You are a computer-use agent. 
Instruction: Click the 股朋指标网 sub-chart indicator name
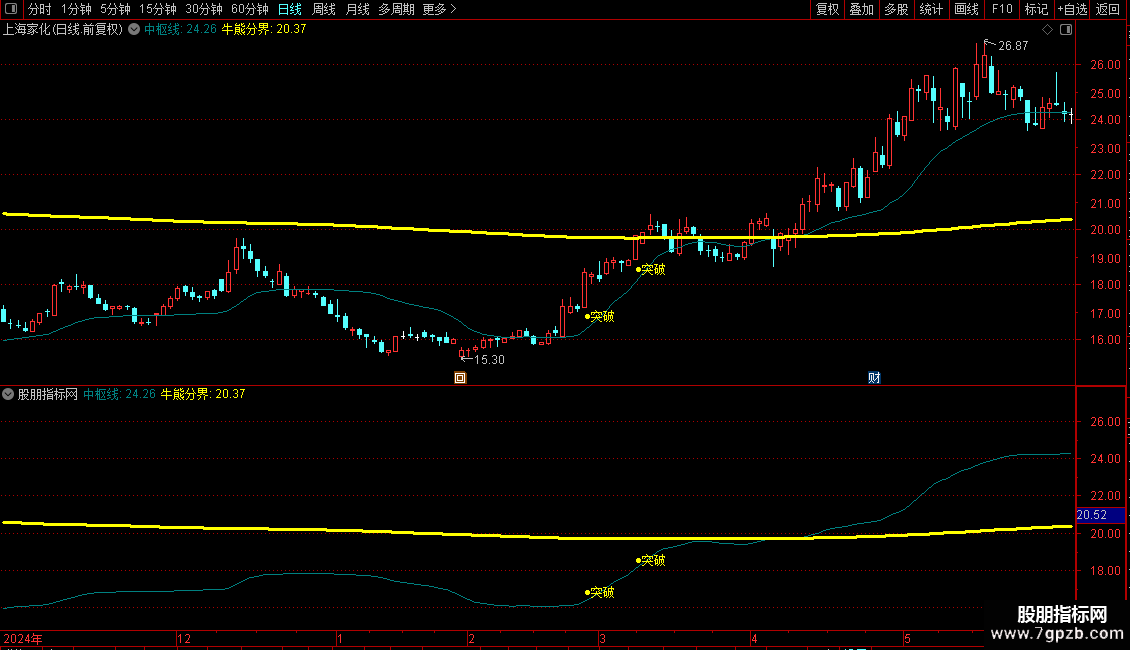tap(48, 394)
